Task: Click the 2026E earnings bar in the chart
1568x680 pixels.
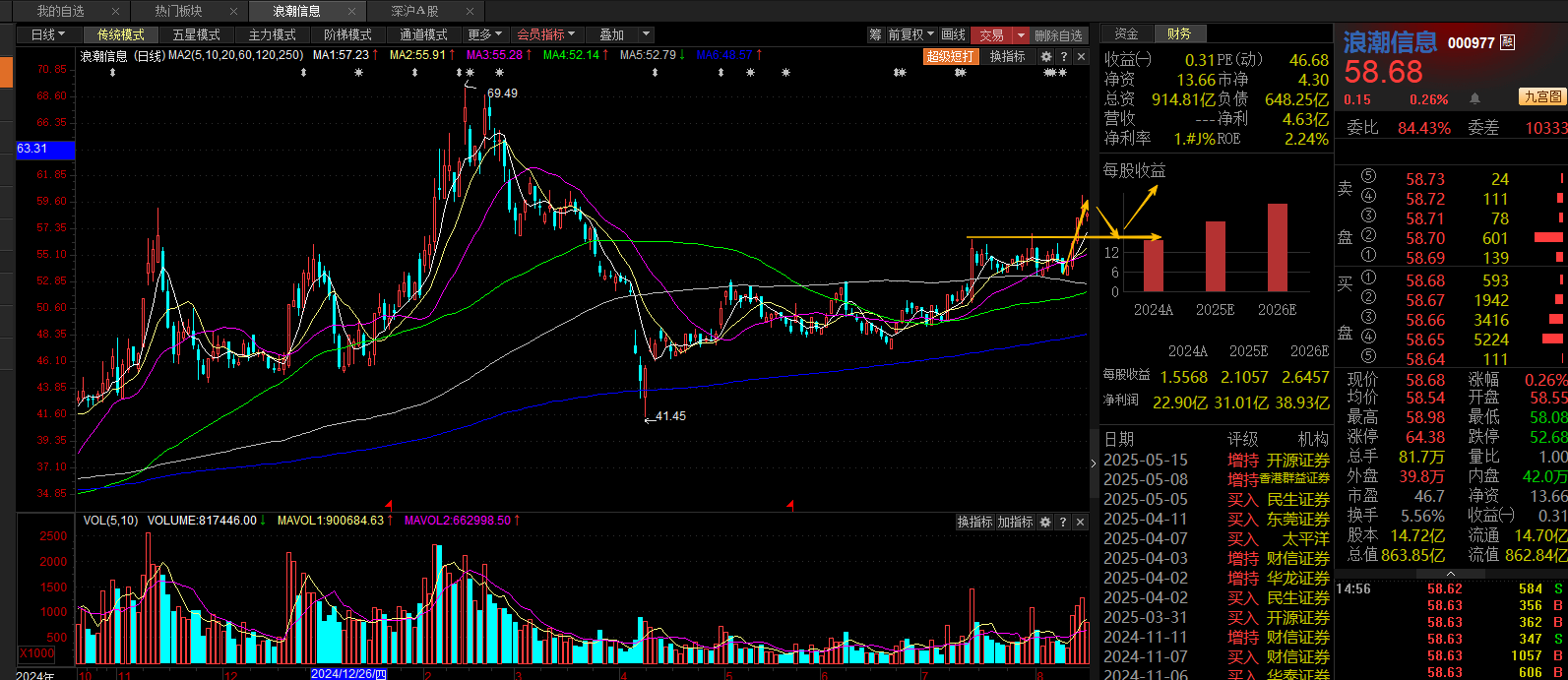Action: point(1278,247)
